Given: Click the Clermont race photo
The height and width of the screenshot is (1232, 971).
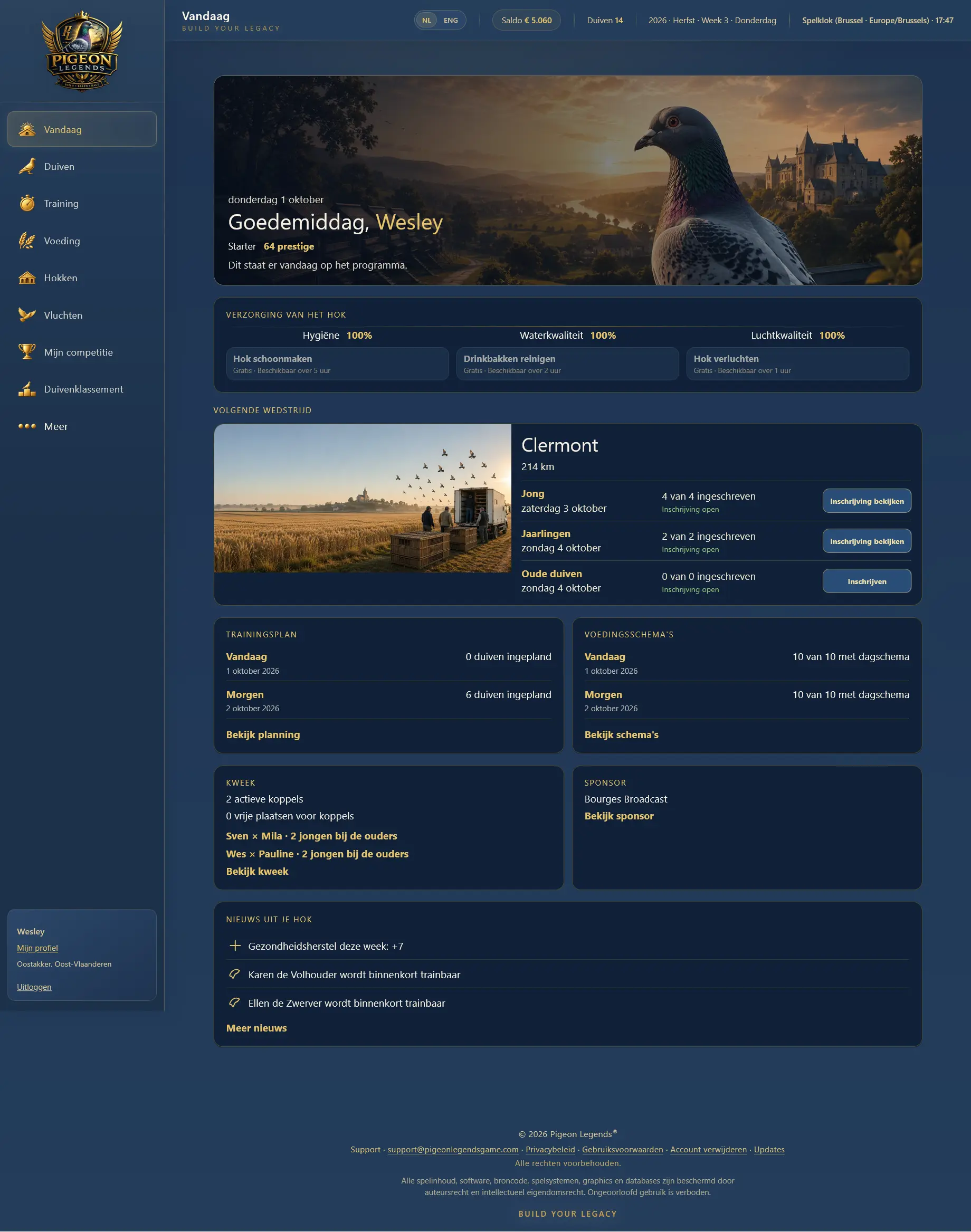Looking at the screenshot, I should pyautogui.click(x=363, y=499).
